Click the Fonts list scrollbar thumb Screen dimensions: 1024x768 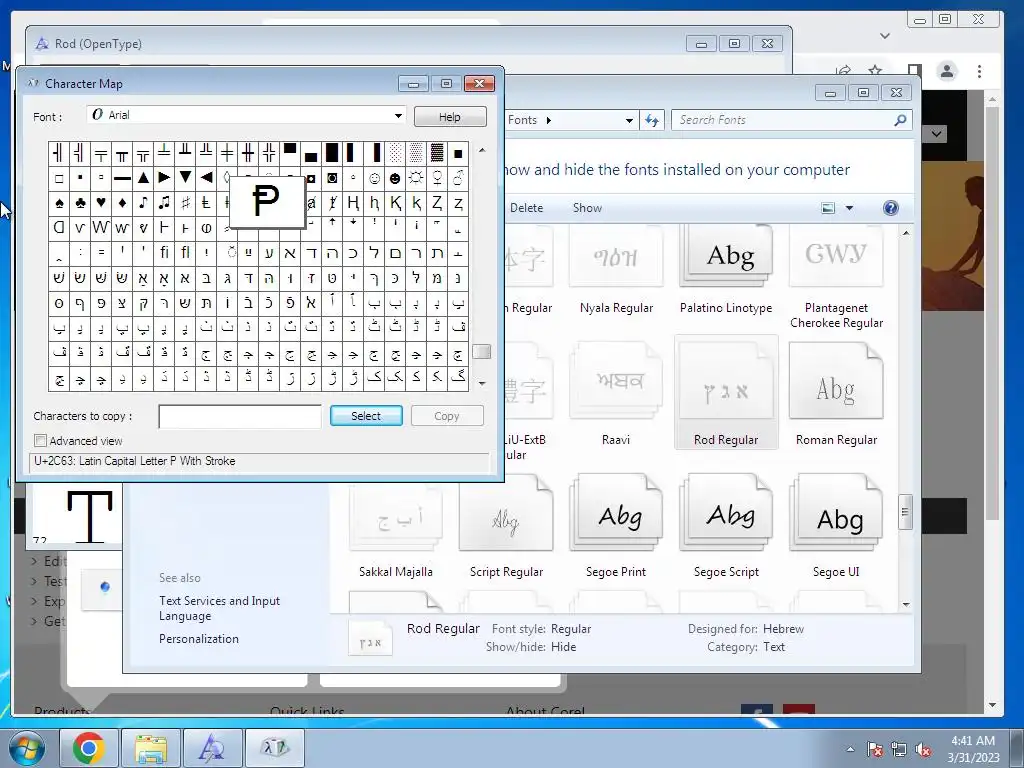coord(905,512)
